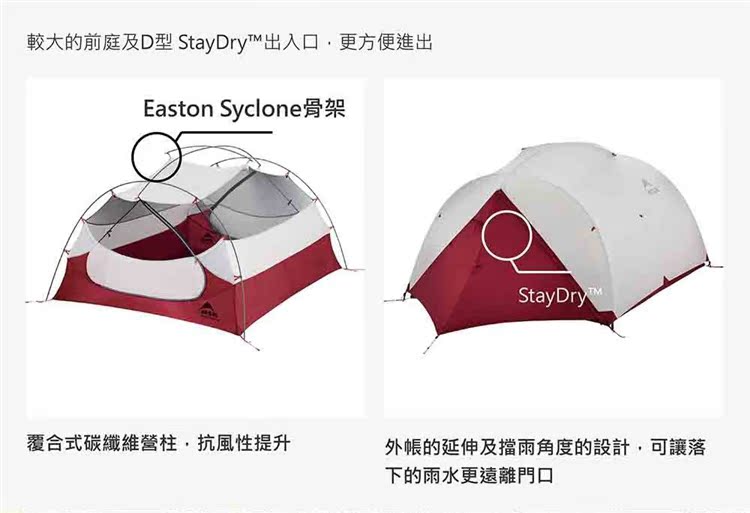This screenshot has width=750, height=513.
Task: Click the black callout circle on tent pole
Action: click(156, 156)
